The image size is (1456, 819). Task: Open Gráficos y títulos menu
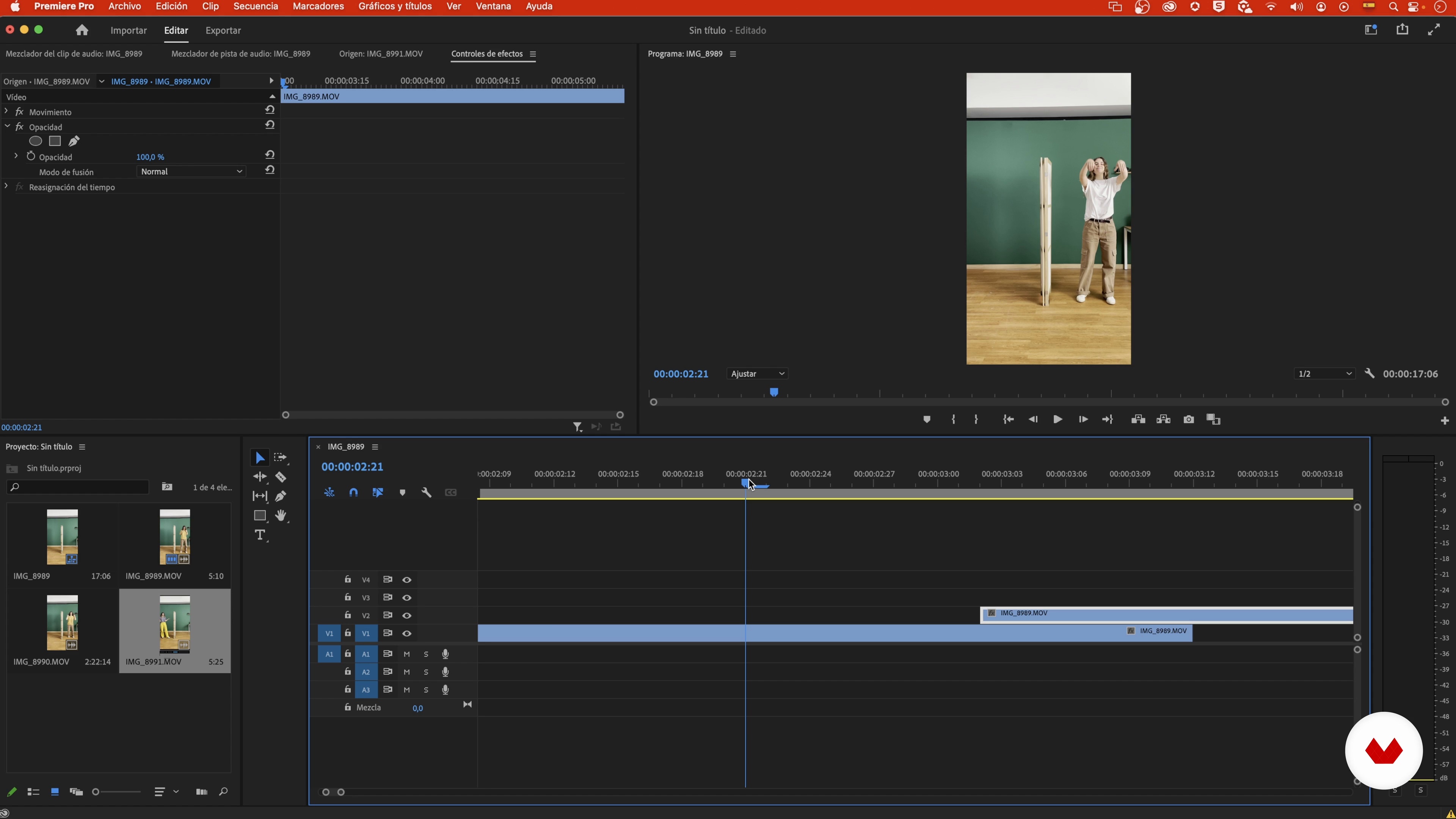pos(395,6)
